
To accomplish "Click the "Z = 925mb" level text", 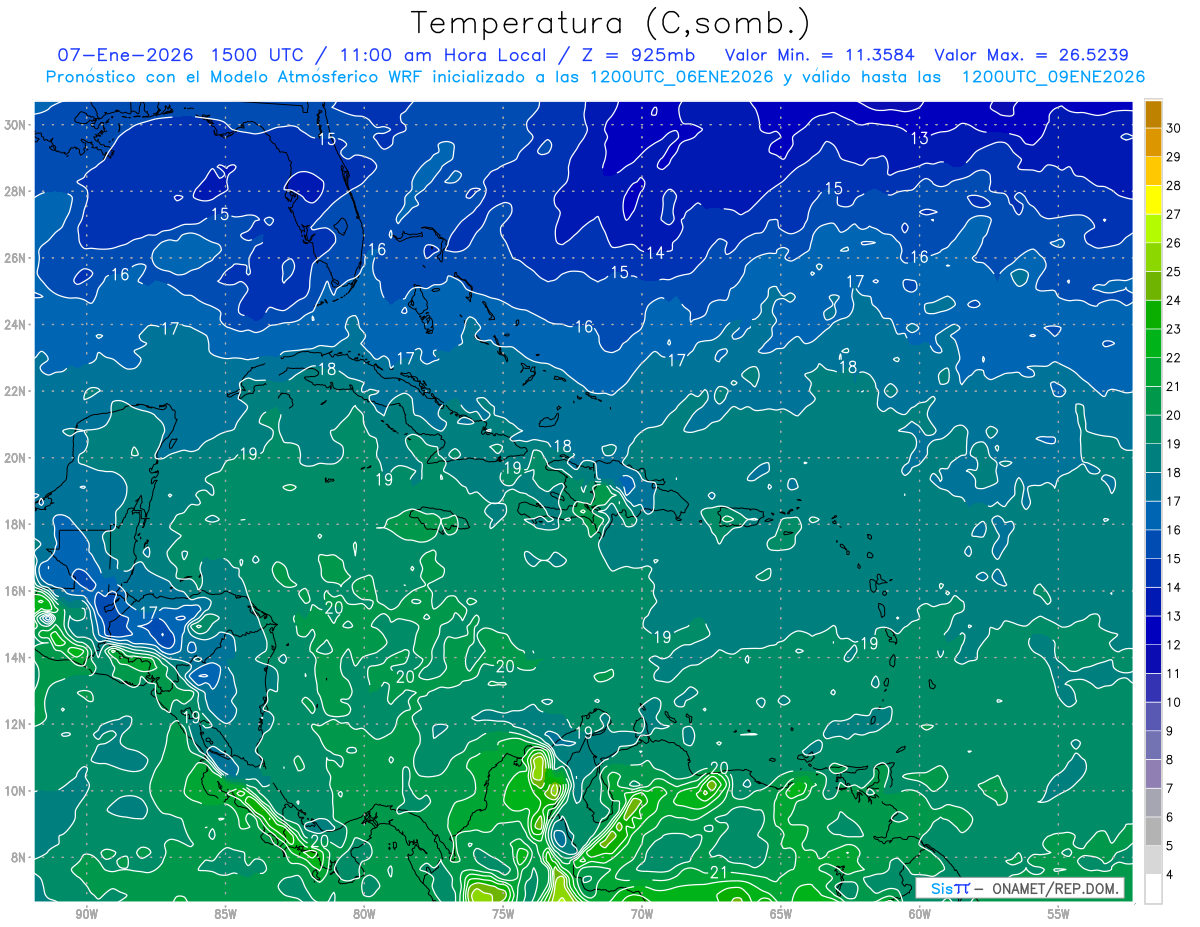I will pyautogui.click(x=637, y=55).
